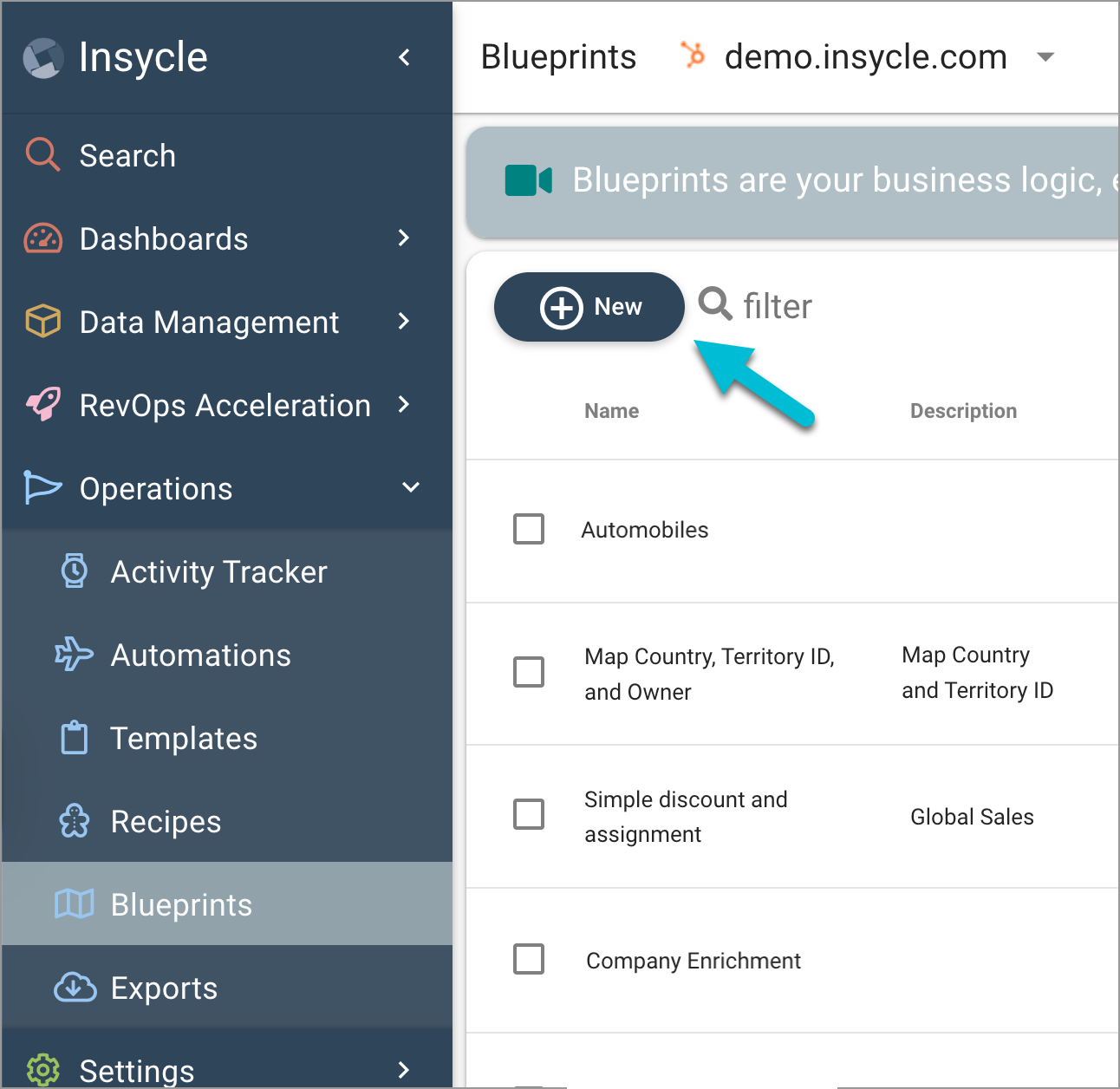Open the Recipes page

pos(166,822)
